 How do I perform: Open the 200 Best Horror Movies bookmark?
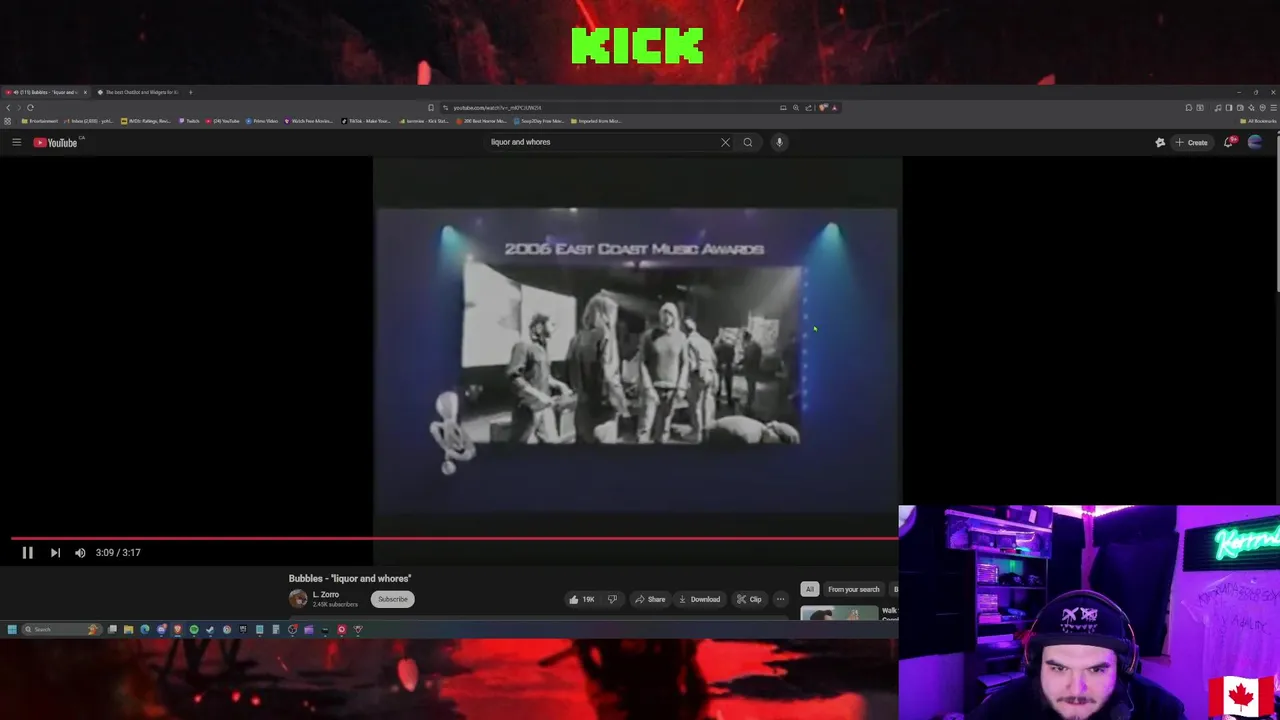pos(482,121)
